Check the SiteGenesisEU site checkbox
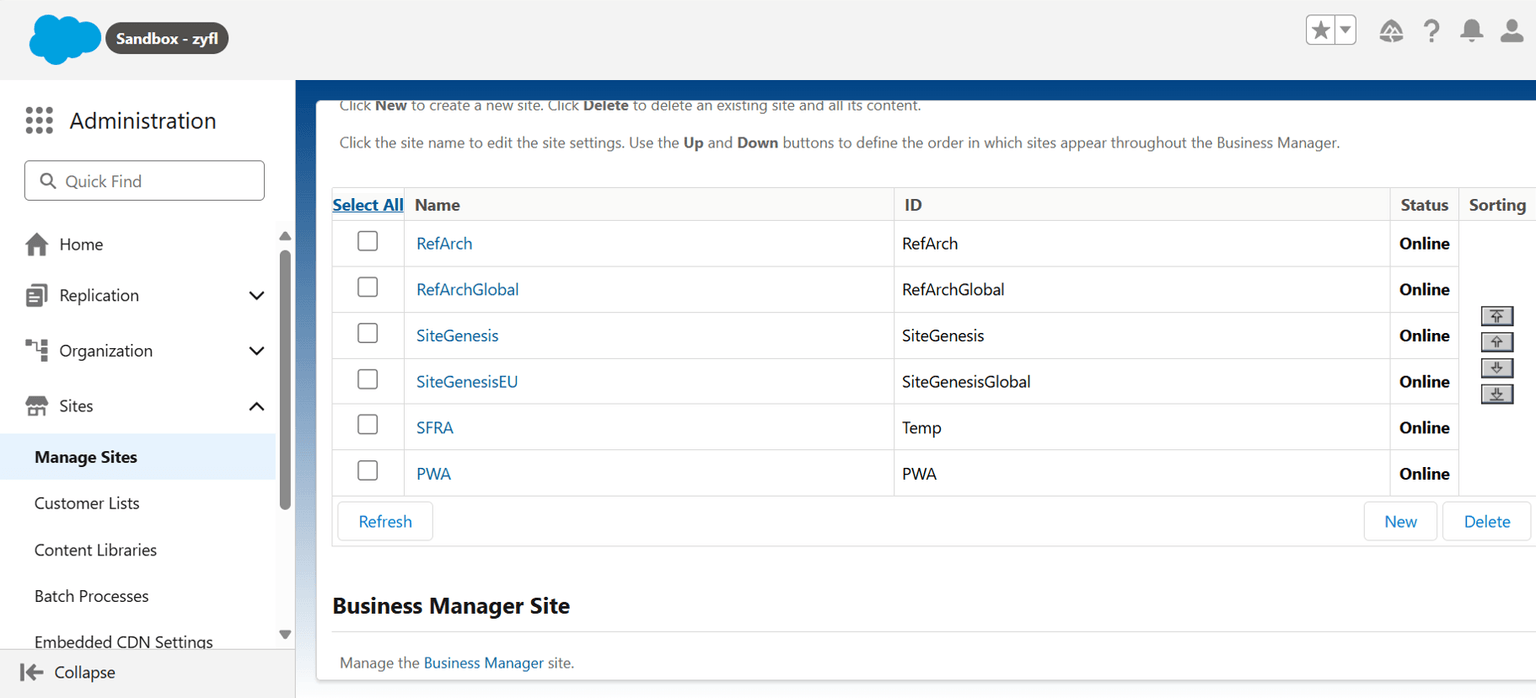 (x=368, y=379)
